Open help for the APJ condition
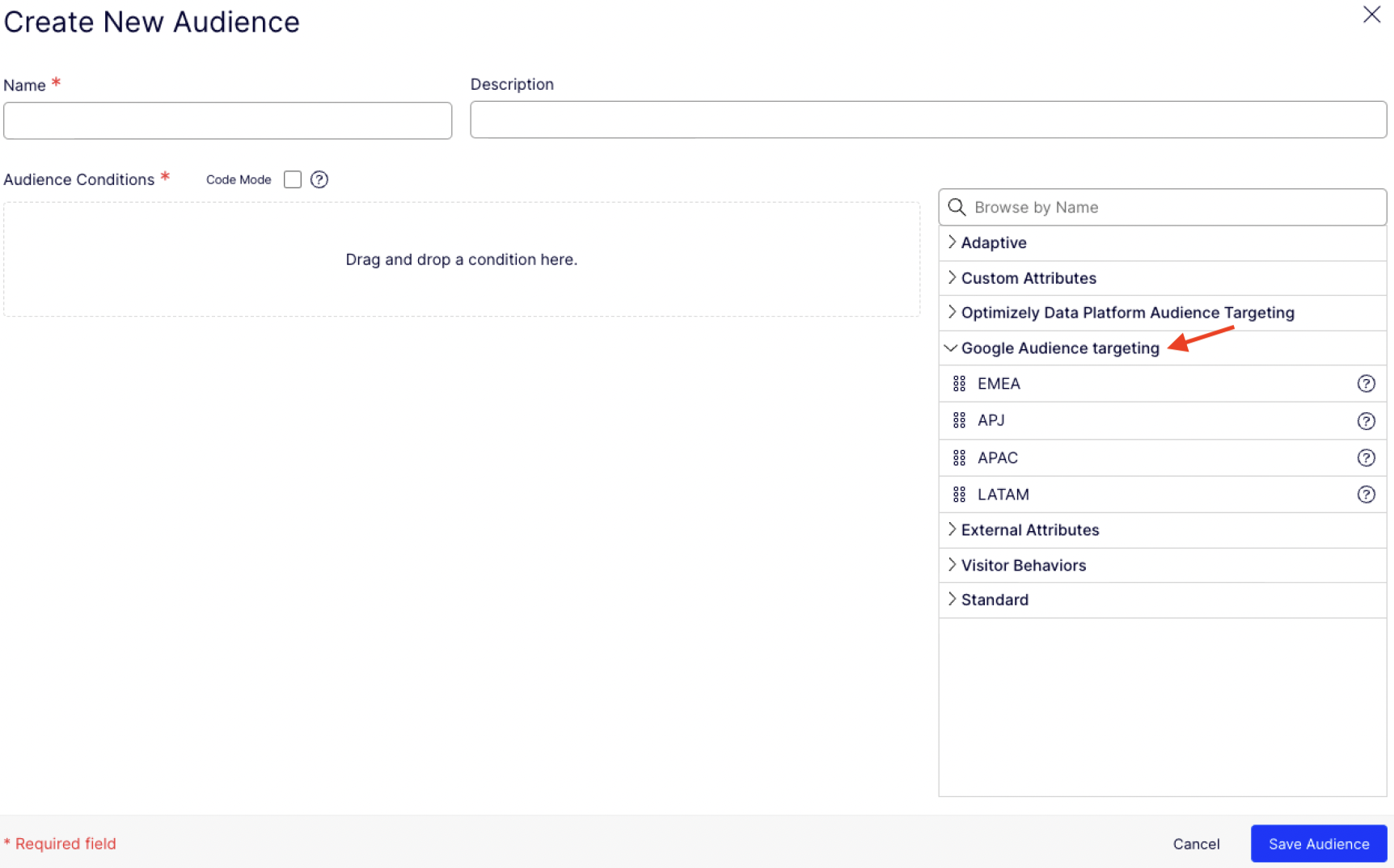This screenshot has width=1394, height=868. (x=1366, y=421)
